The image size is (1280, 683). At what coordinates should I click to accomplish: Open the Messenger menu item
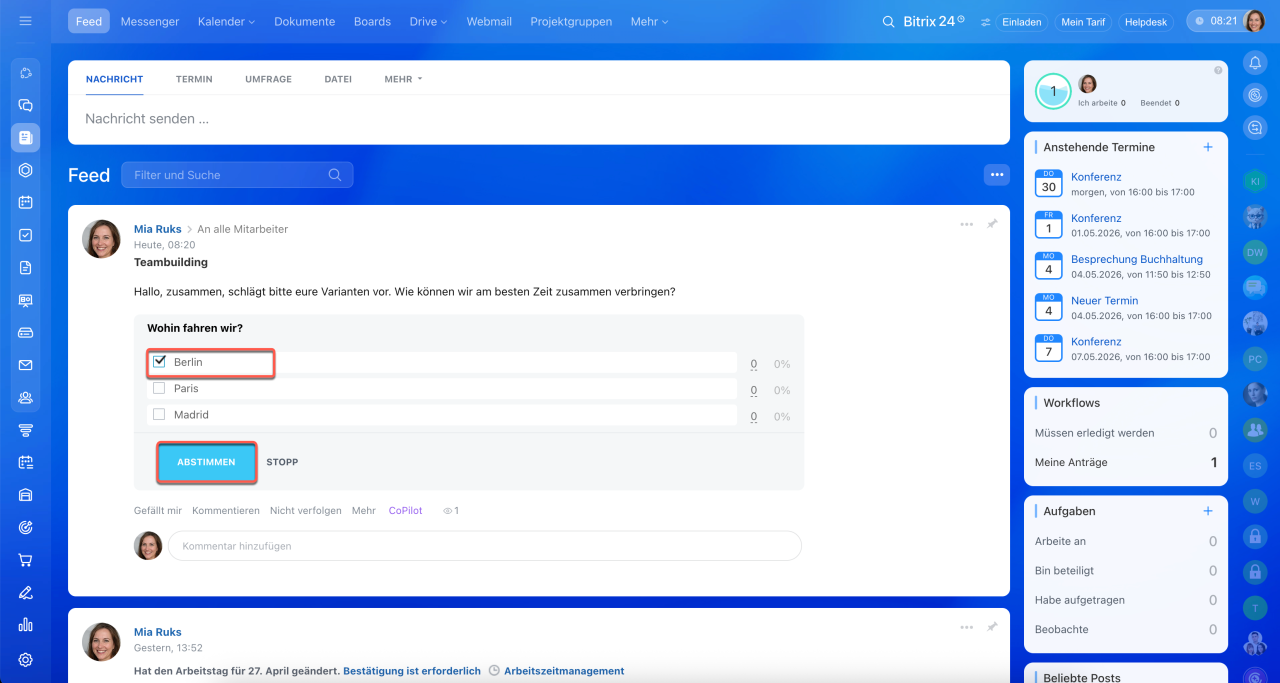click(150, 21)
